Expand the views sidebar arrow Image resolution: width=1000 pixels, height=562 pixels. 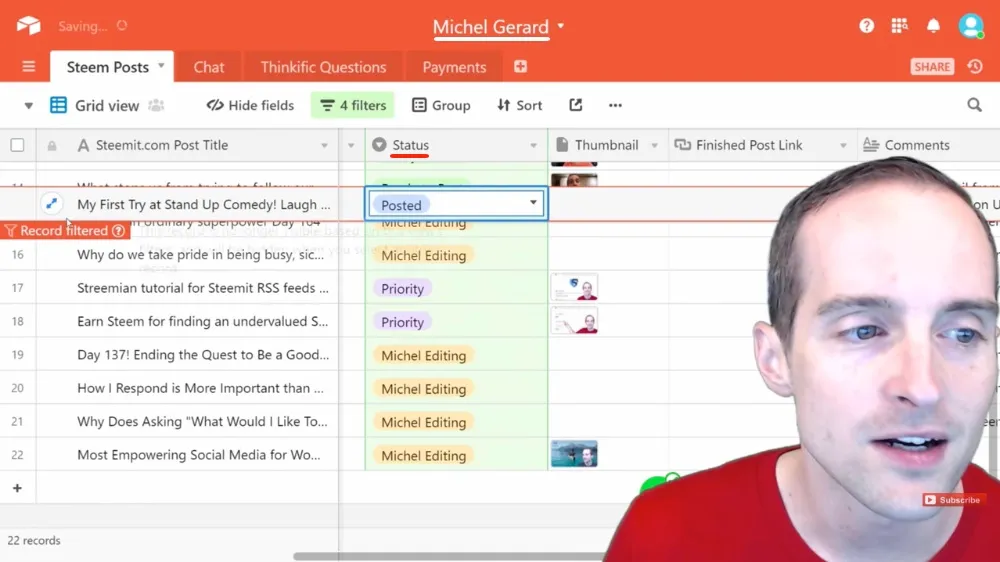[29, 106]
